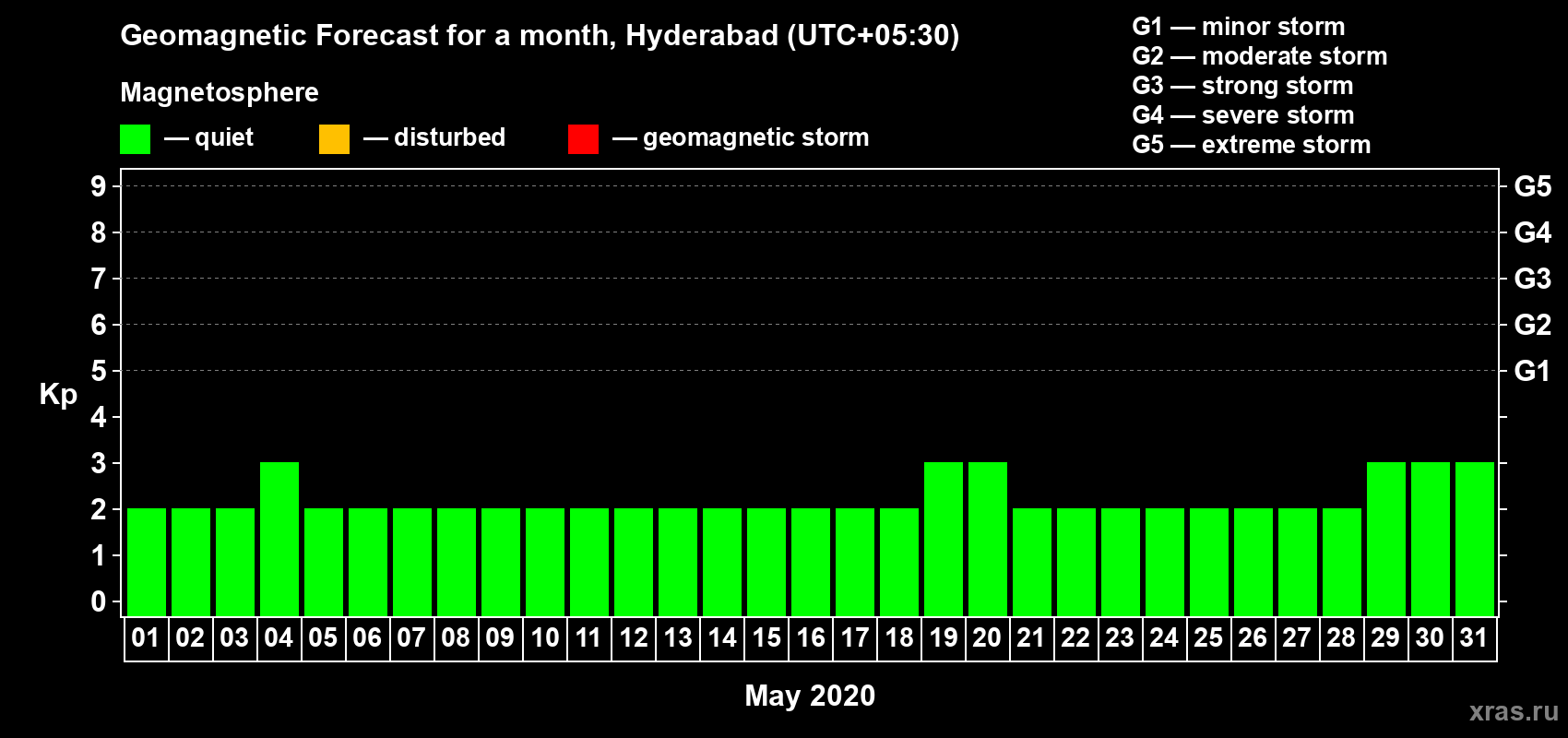Click date label 28 on the axis
Screen dimensions: 1568x738
pyautogui.click(x=1341, y=637)
